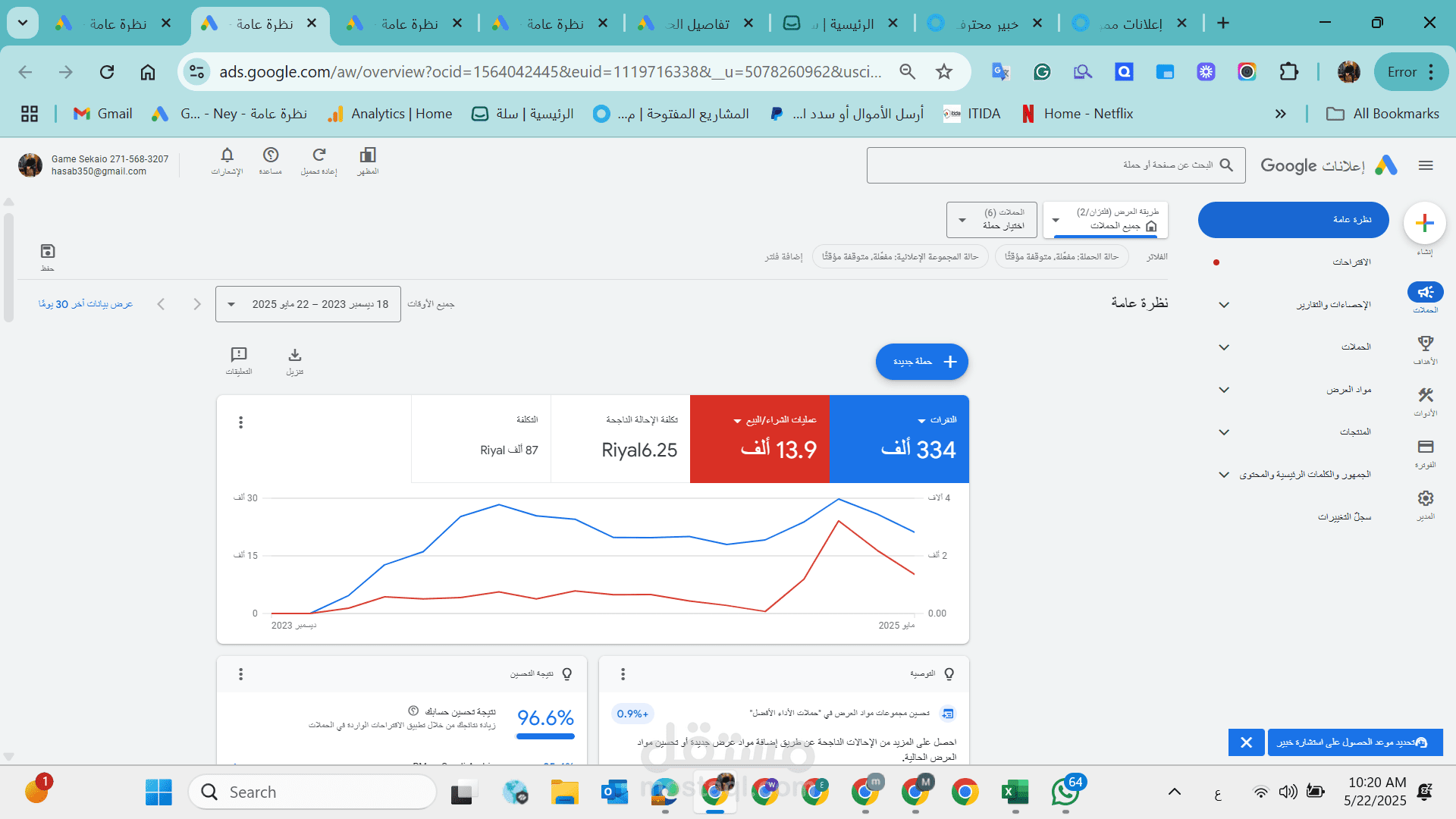Select the Overview (نظرة عامة) sidebar item

click(1293, 220)
